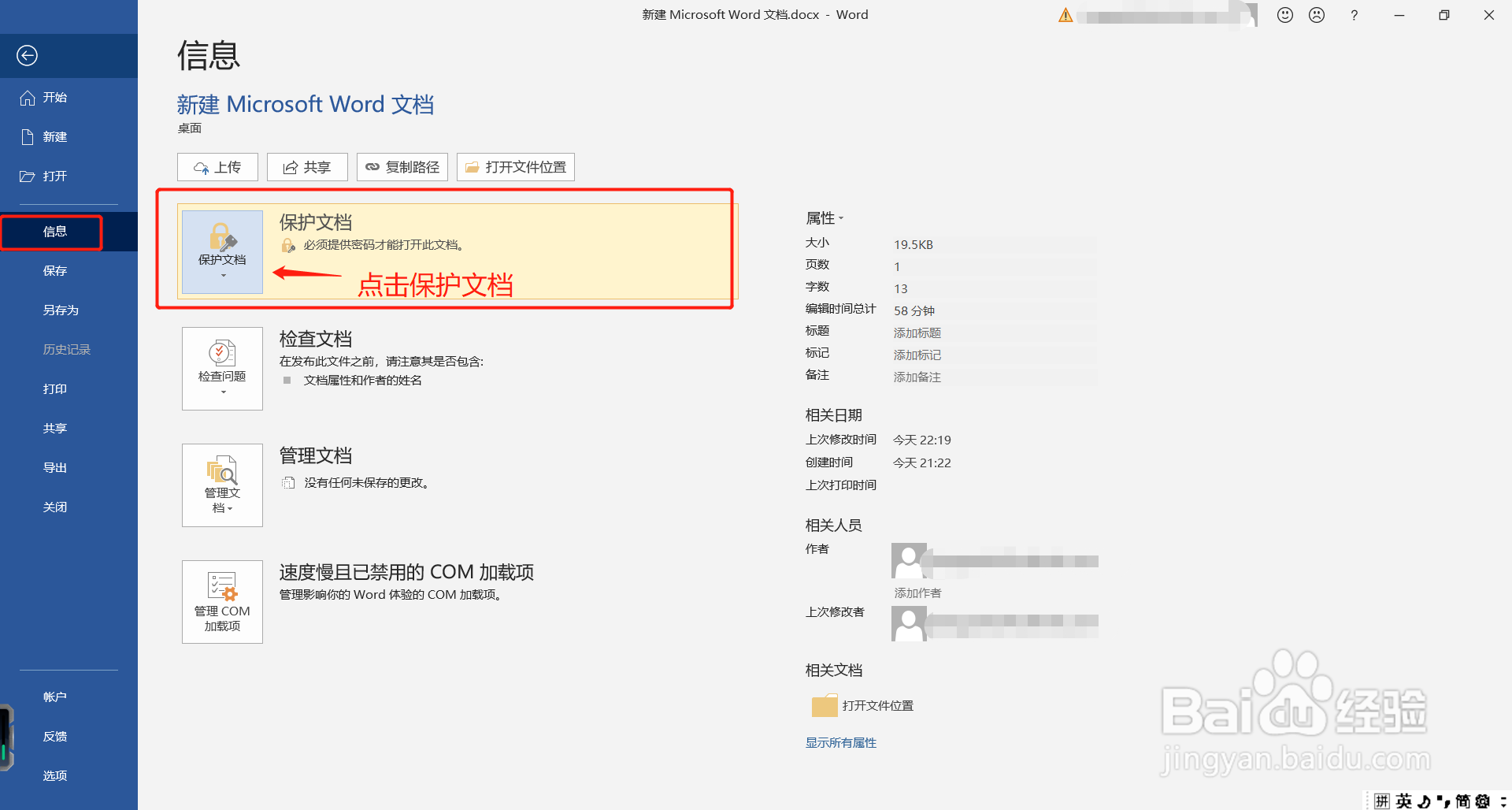
Task: Open Word 选项 settings
Action: click(x=69, y=776)
